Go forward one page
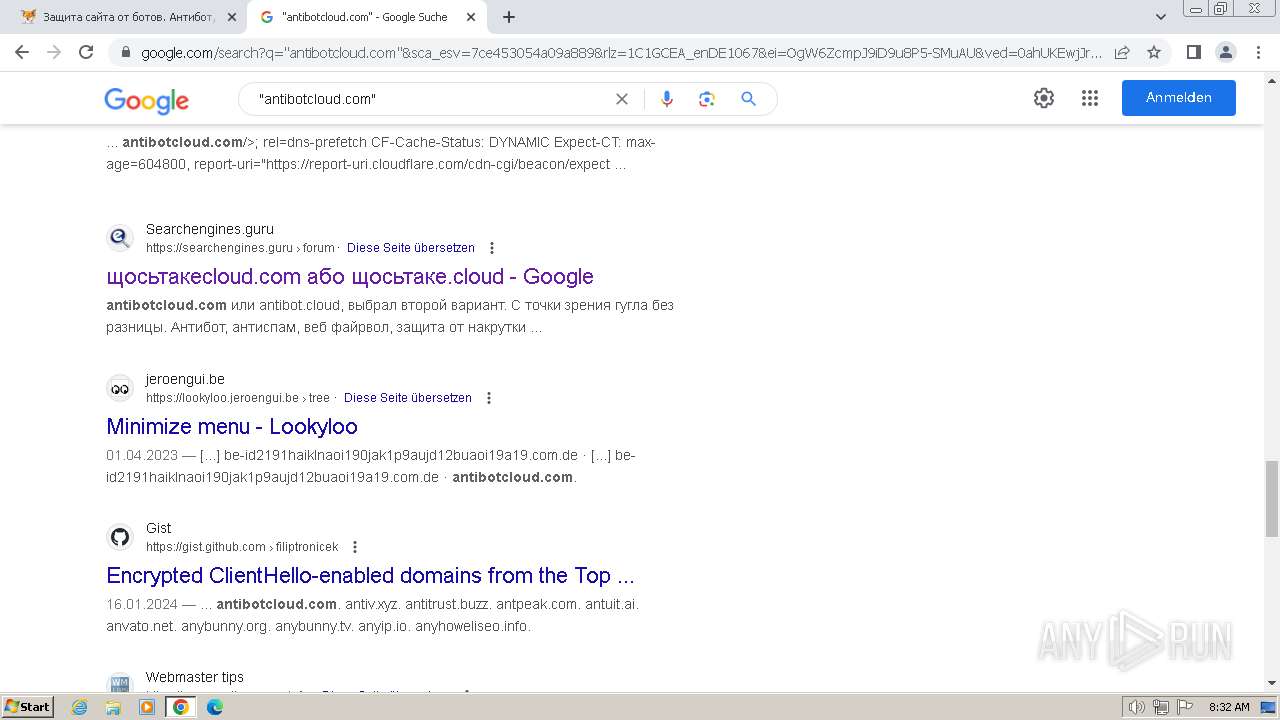Viewport: 1280px width, 720px height. click(x=54, y=52)
